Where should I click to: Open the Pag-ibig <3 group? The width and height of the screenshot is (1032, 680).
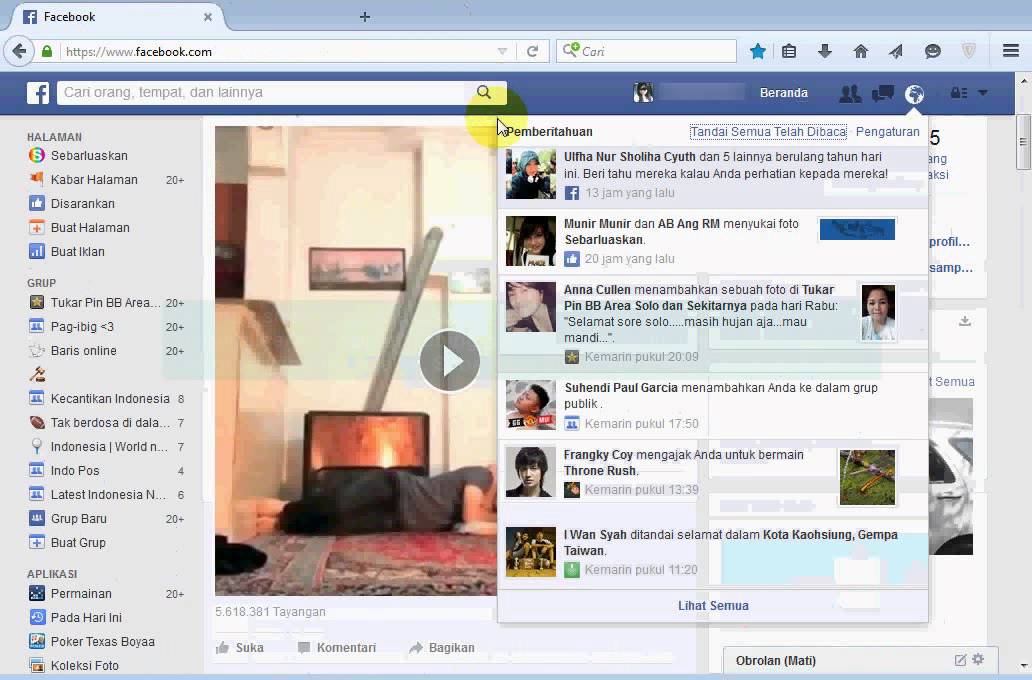point(82,327)
